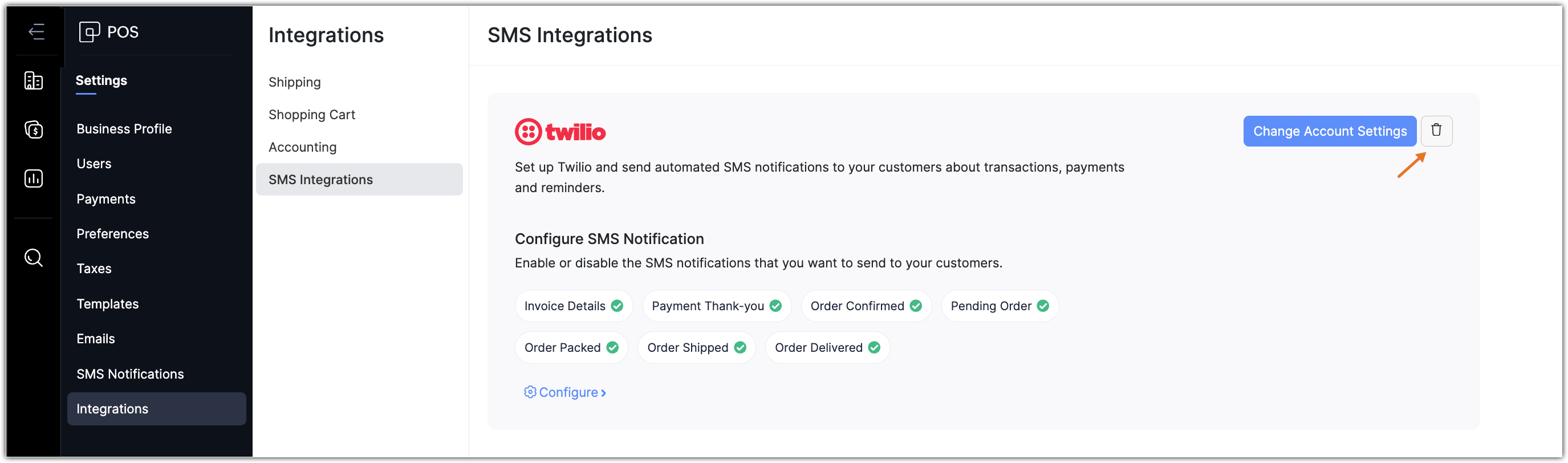Go to Business Profile settings
This screenshot has width=1568, height=463.
tap(124, 129)
